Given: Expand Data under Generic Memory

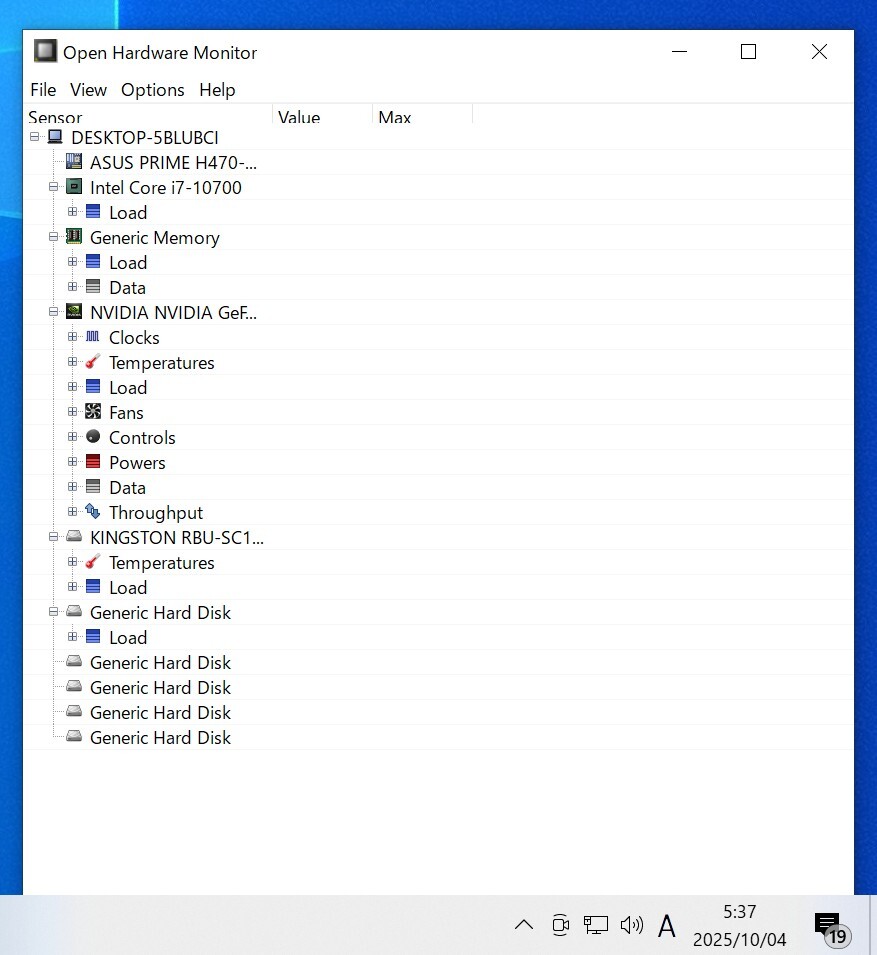Looking at the screenshot, I should (x=72, y=286).
